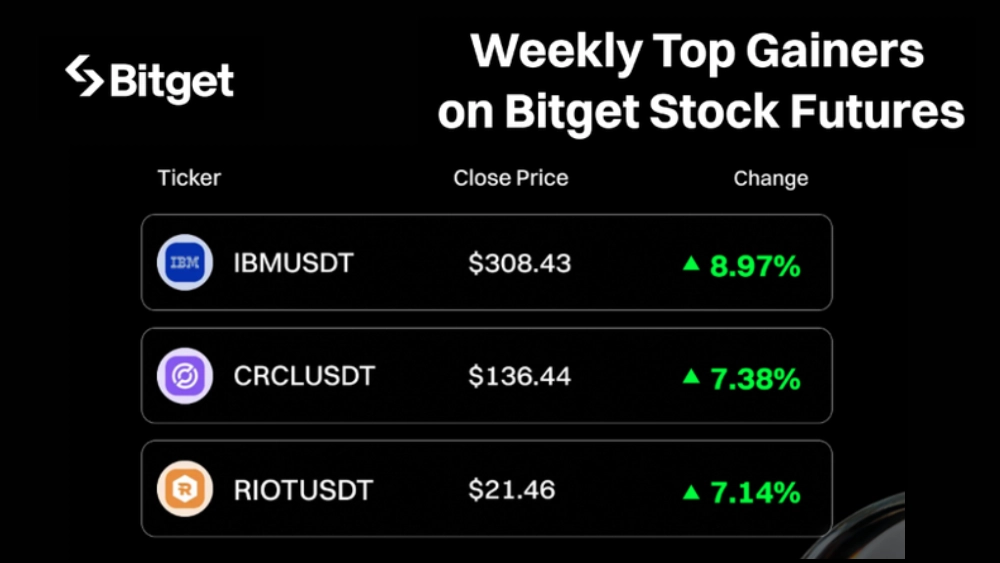Viewport: 1000px width, 563px height.
Task: Click the Change column header
Action: pos(771,179)
